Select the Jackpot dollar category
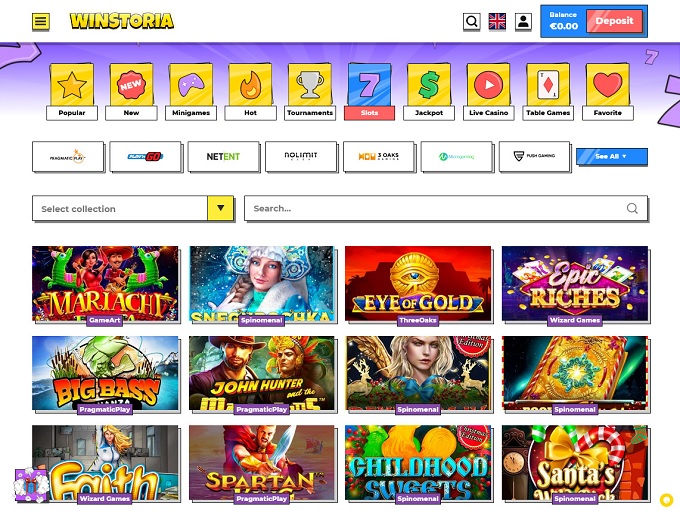The image size is (680, 511). 429,85
